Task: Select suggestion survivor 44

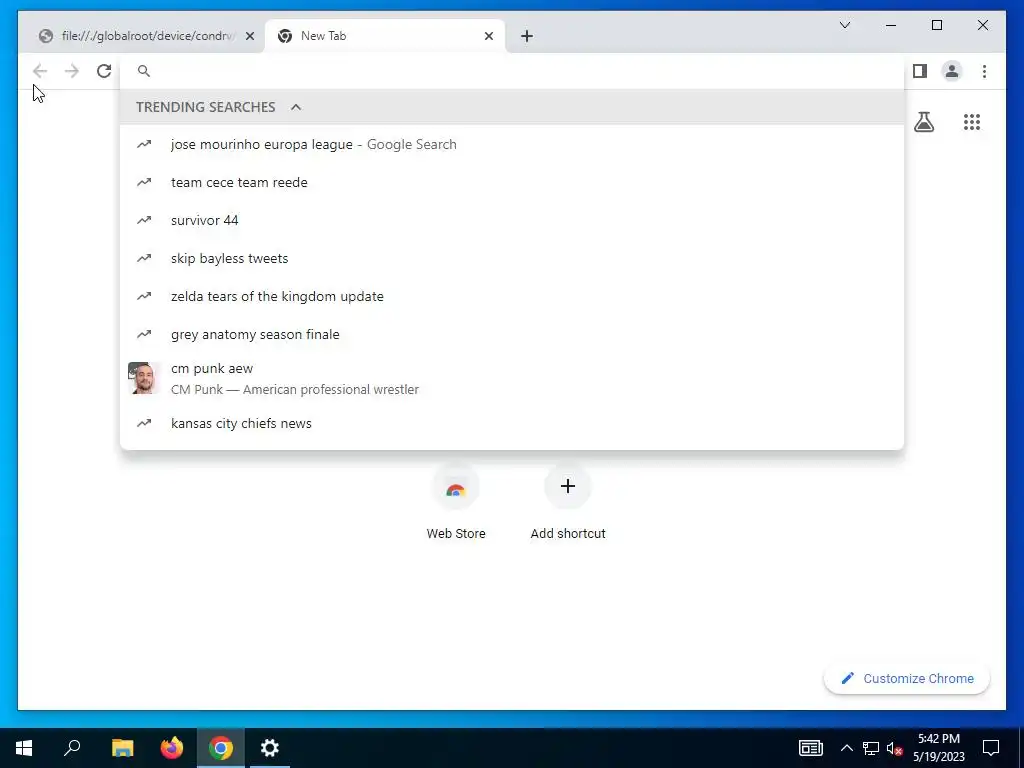Action: click(512, 220)
